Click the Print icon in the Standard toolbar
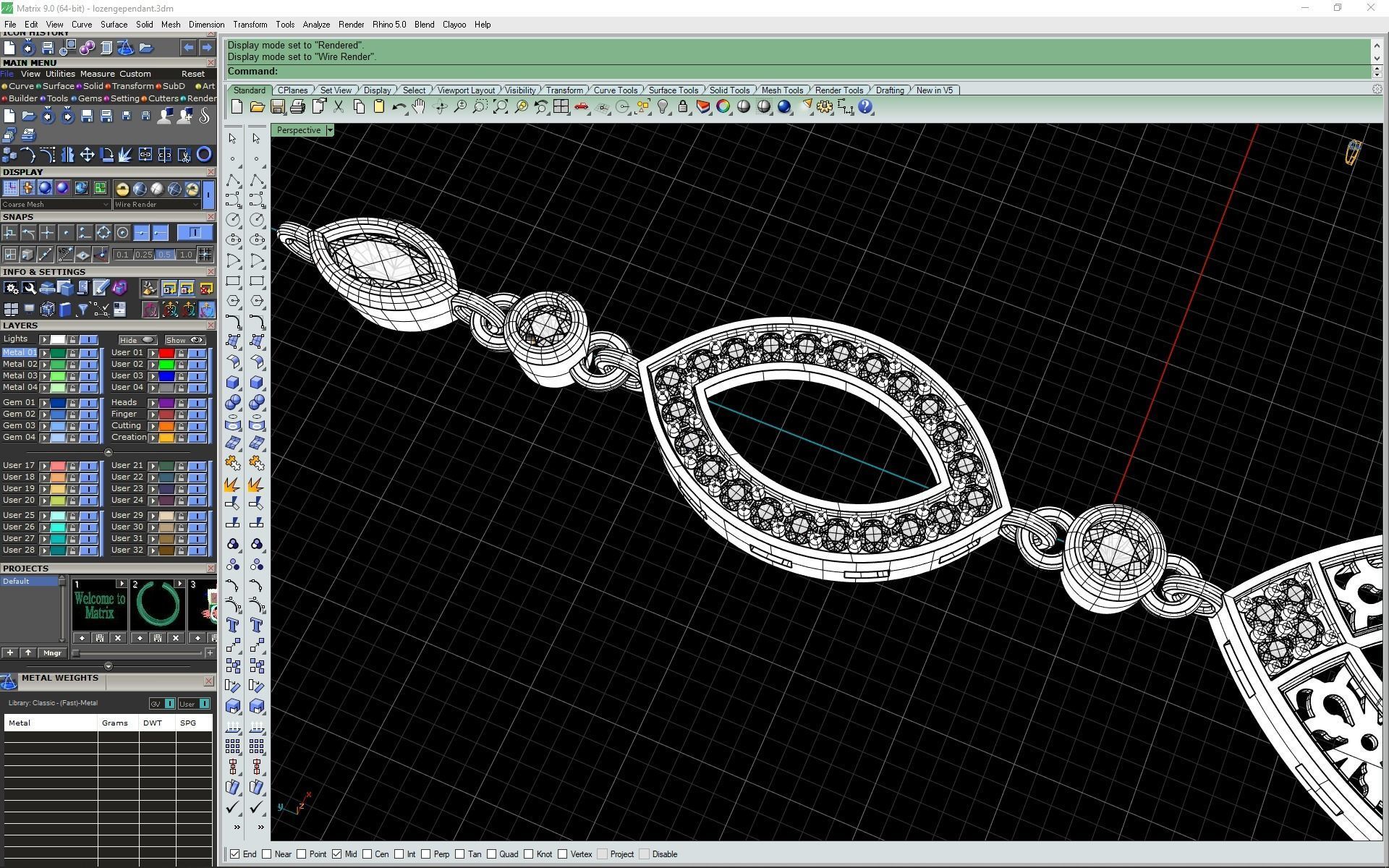The height and width of the screenshot is (868, 1389). tap(297, 107)
